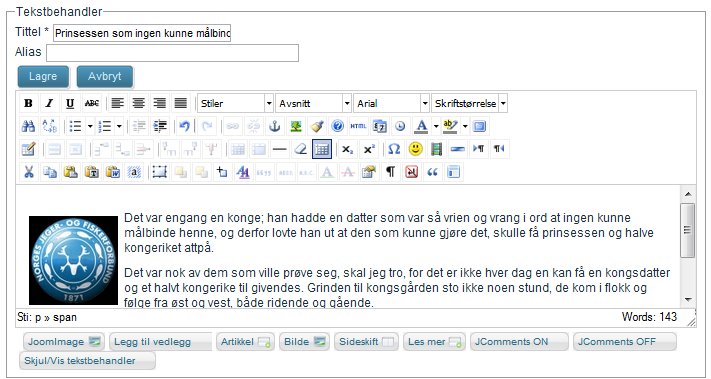Open the find binoculars tool
This screenshot has height=379, width=711.
pyautogui.click(x=28, y=126)
